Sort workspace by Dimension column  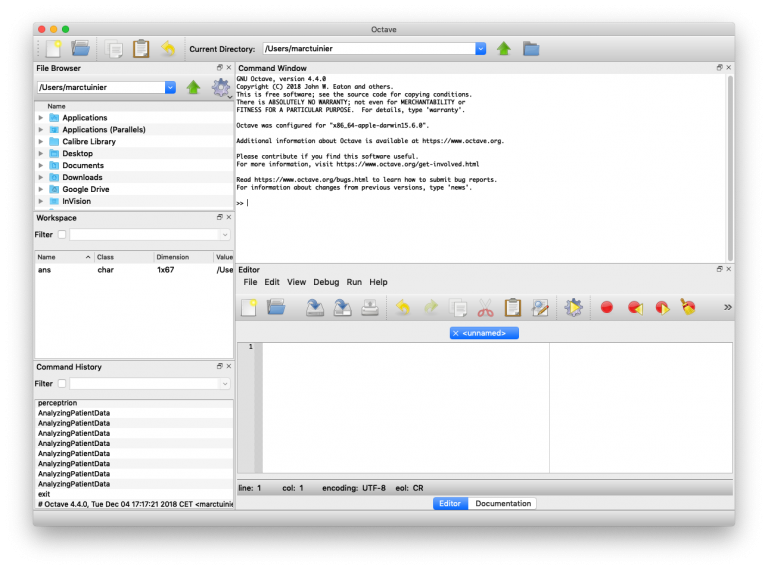tap(183, 257)
